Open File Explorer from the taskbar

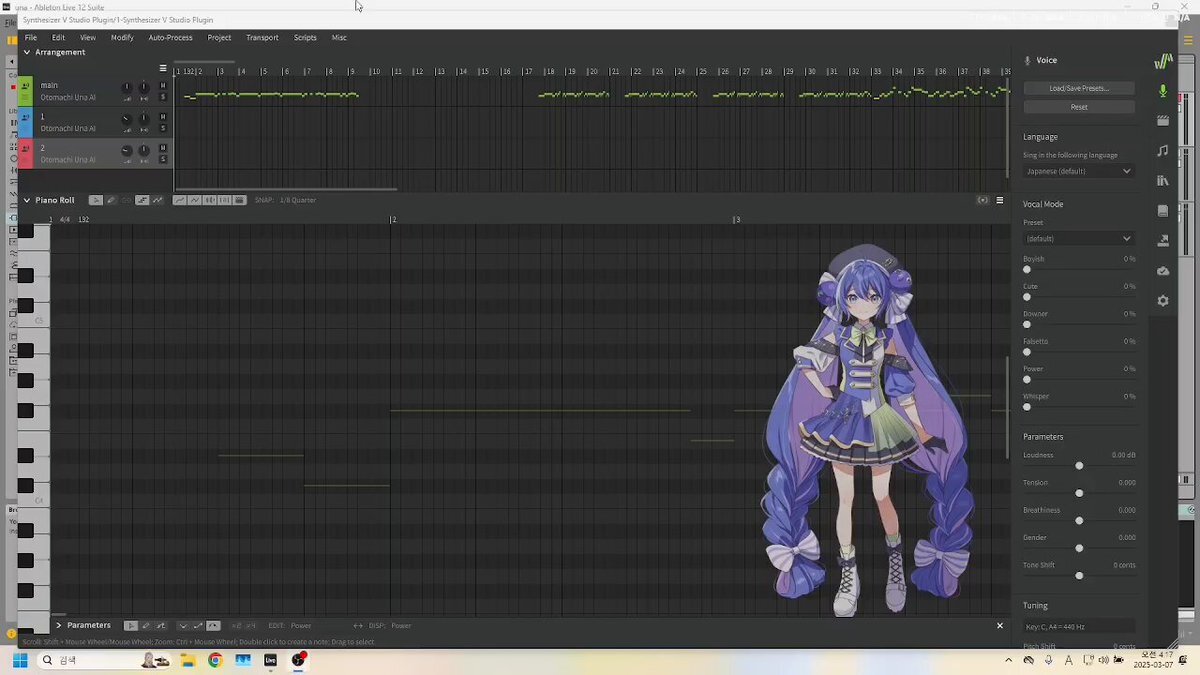(x=187, y=660)
